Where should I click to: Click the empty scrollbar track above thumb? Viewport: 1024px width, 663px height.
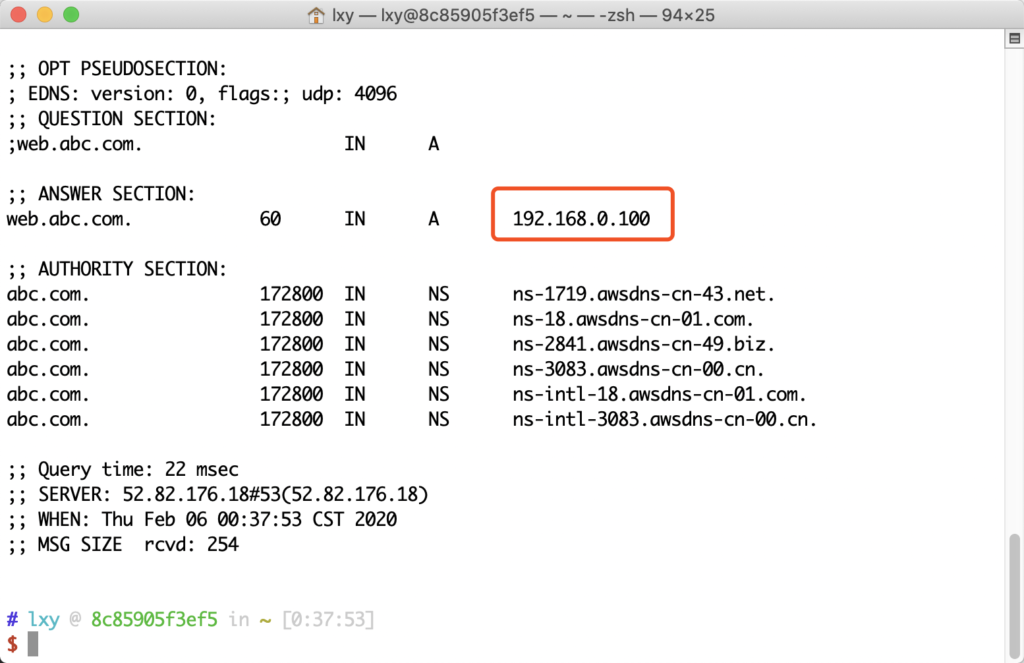point(1012,300)
